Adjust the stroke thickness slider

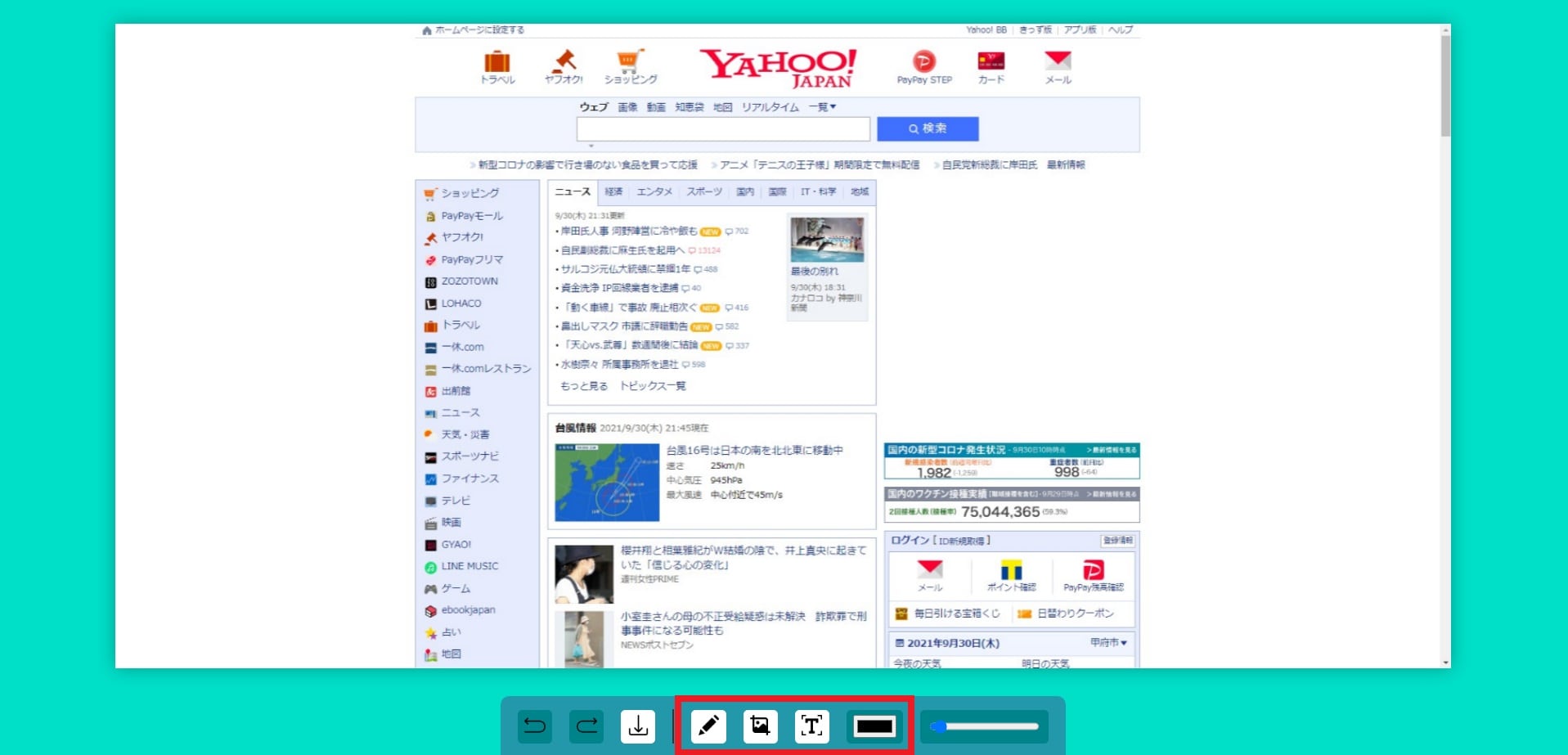point(985,726)
